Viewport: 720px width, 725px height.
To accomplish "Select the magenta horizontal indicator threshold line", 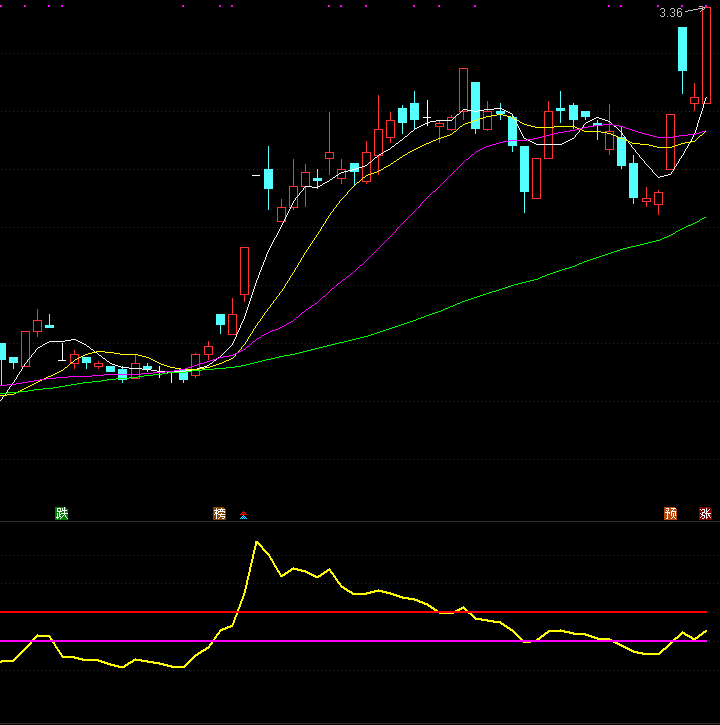I will coord(353,641).
